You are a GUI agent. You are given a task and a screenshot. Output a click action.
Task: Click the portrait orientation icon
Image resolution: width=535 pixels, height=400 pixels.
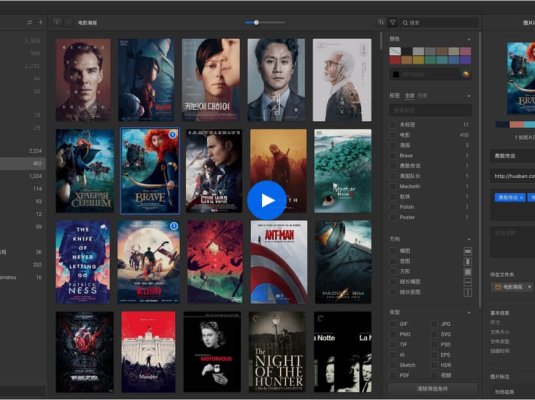click(468, 261)
